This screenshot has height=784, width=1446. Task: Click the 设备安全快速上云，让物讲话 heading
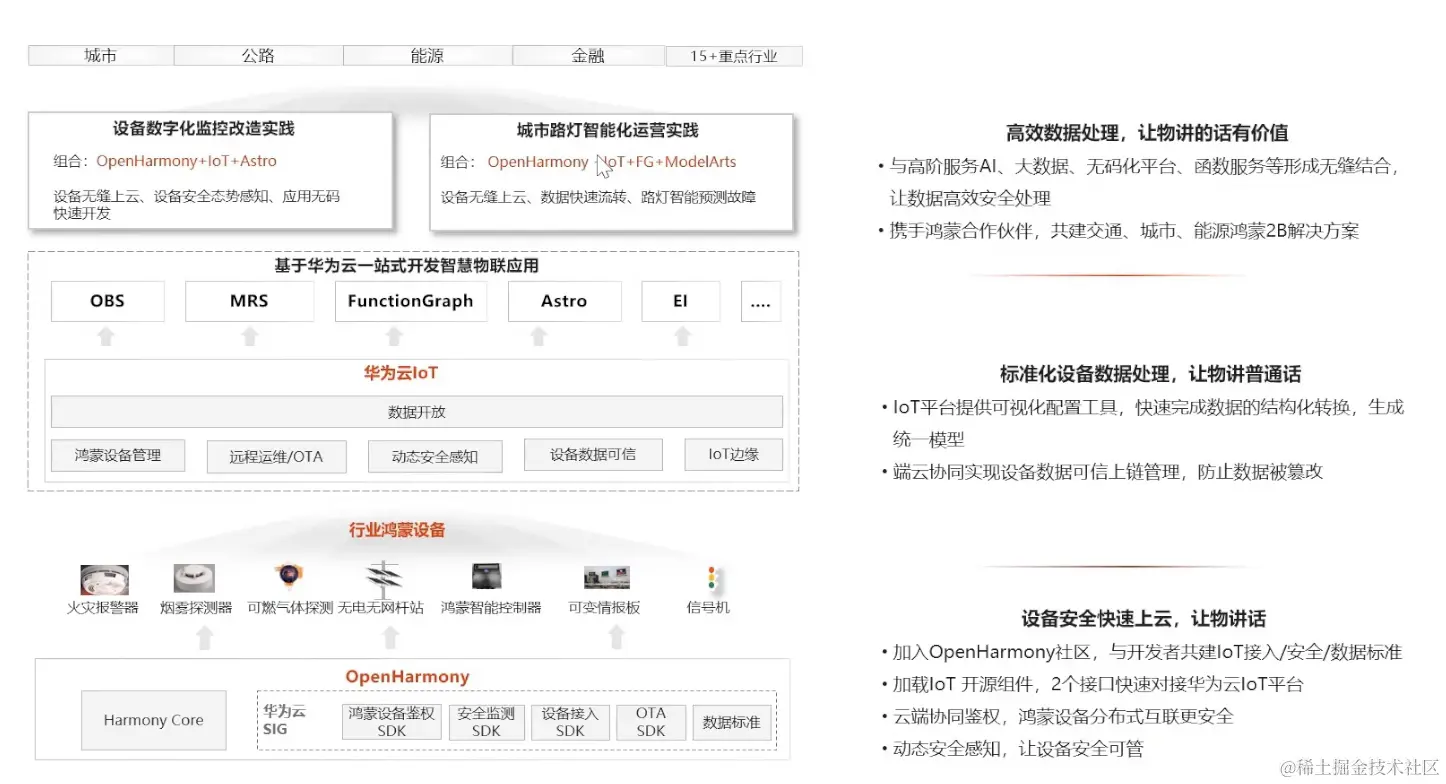click(1143, 619)
